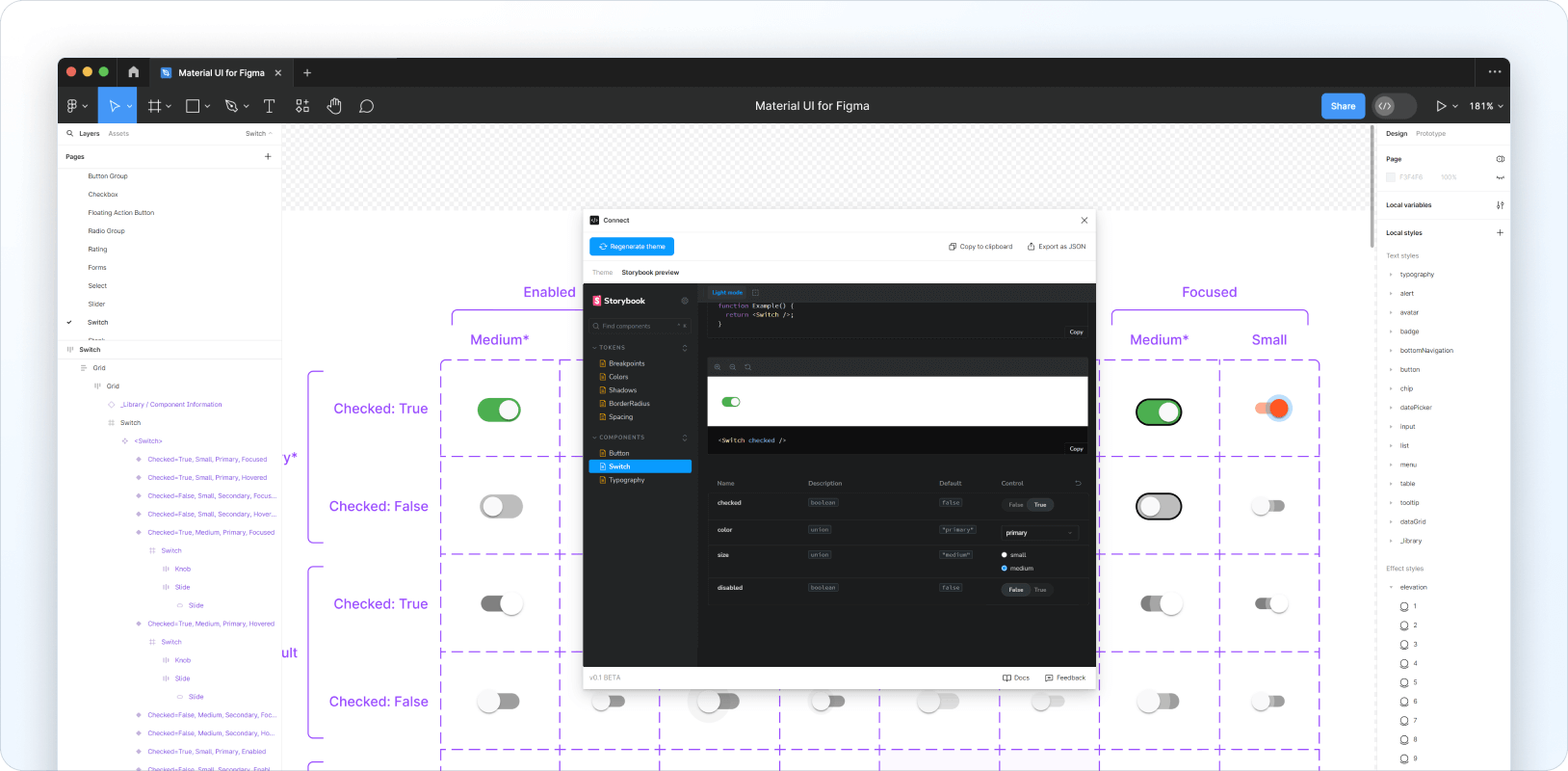1568x771 pixels.
Task: Open a new tab with plus icon
Action: [x=307, y=72]
